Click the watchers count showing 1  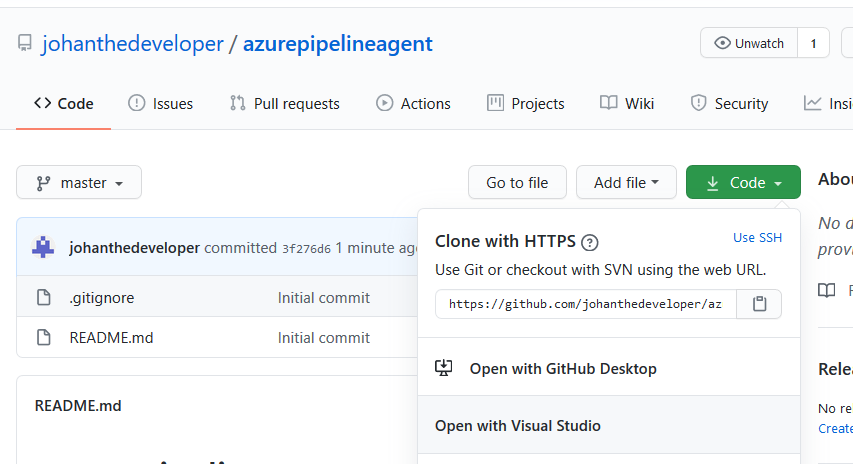(x=813, y=43)
